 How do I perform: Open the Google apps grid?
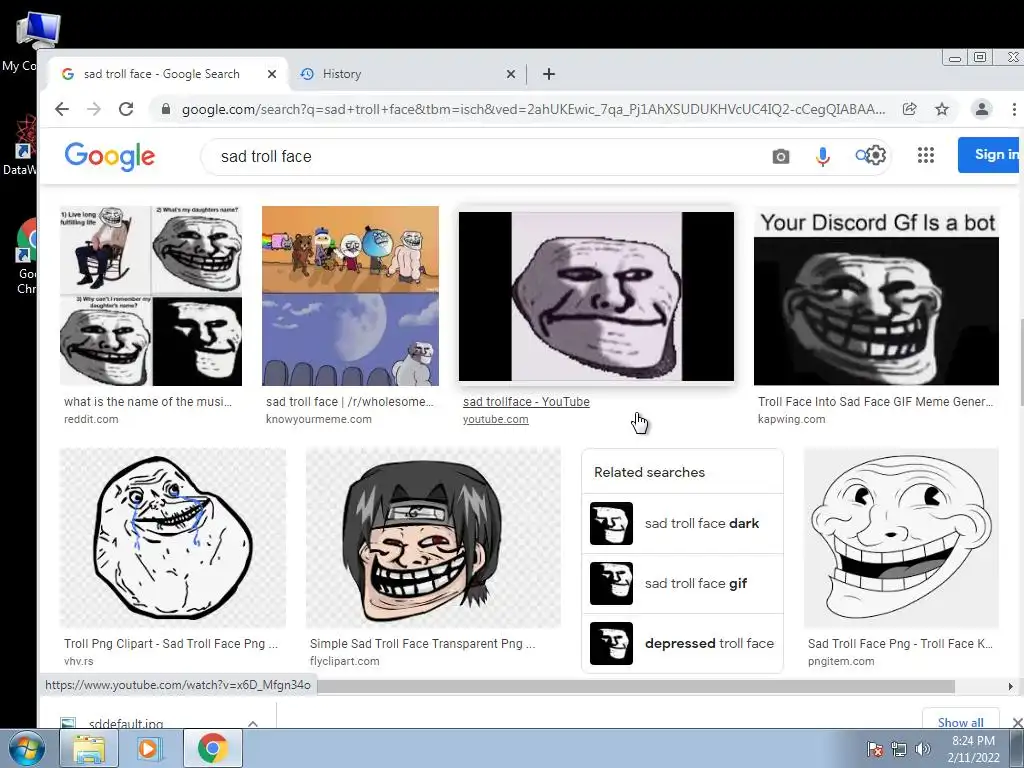click(925, 155)
